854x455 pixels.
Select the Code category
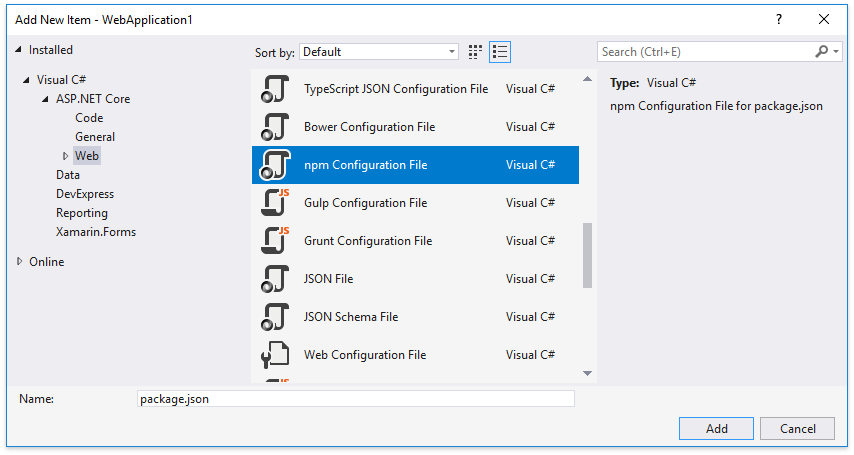click(x=89, y=118)
